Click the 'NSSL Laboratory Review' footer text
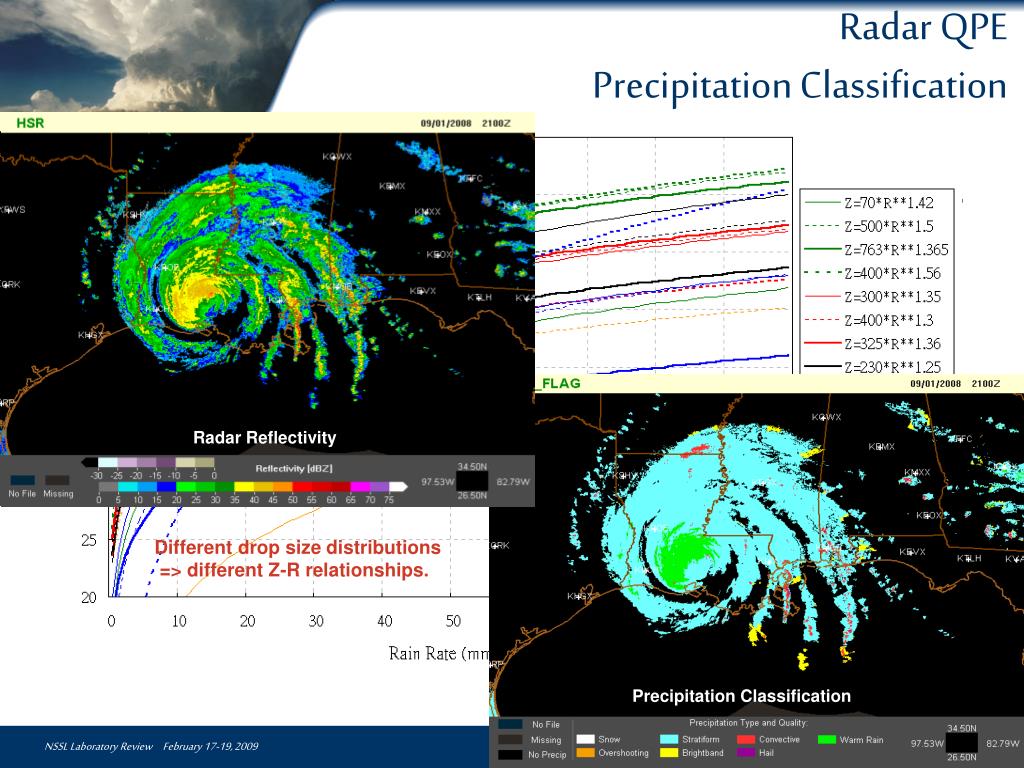This screenshot has height=768, width=1024. pos(99,746)
